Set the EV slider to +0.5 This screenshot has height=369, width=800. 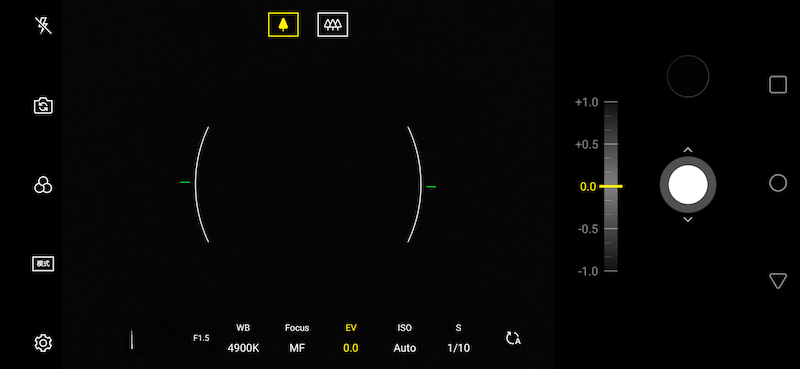(610, 144)
